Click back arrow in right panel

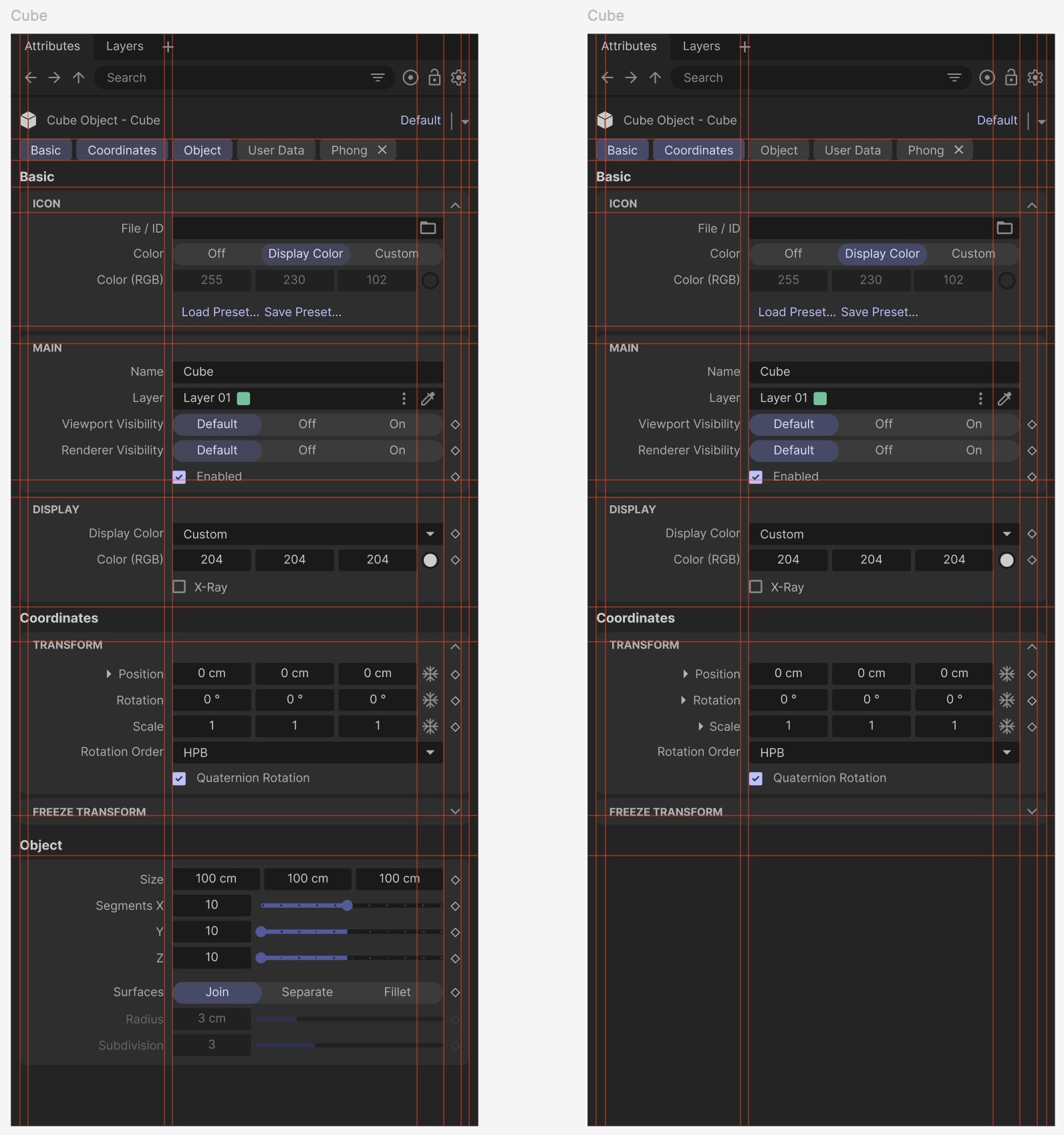coord(608,78)
